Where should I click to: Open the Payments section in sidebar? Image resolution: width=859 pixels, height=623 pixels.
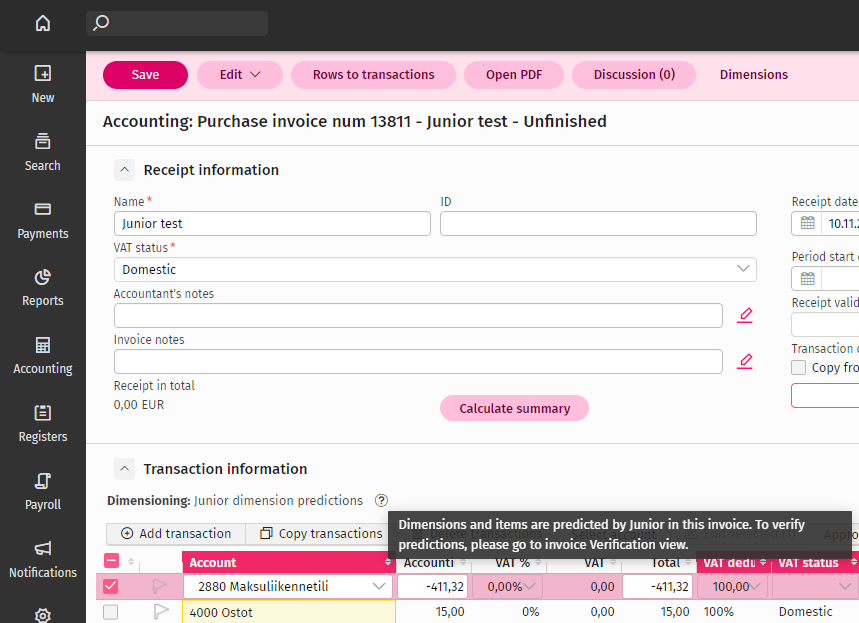click(42, 220)
